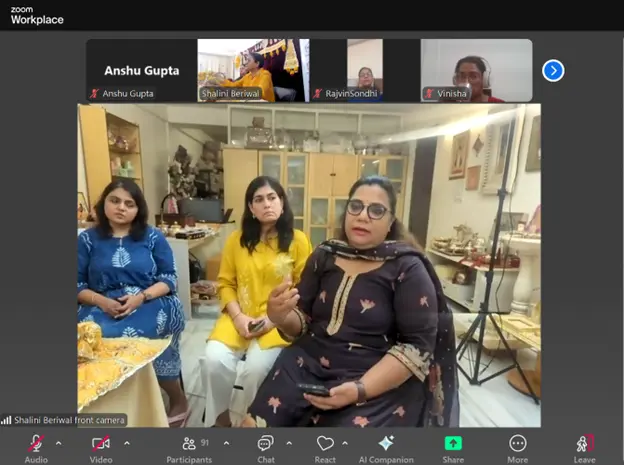Start camera with the Video icon
Viewport: 624px width, 465px height.
pyautogui.click(x=101, y=443)
